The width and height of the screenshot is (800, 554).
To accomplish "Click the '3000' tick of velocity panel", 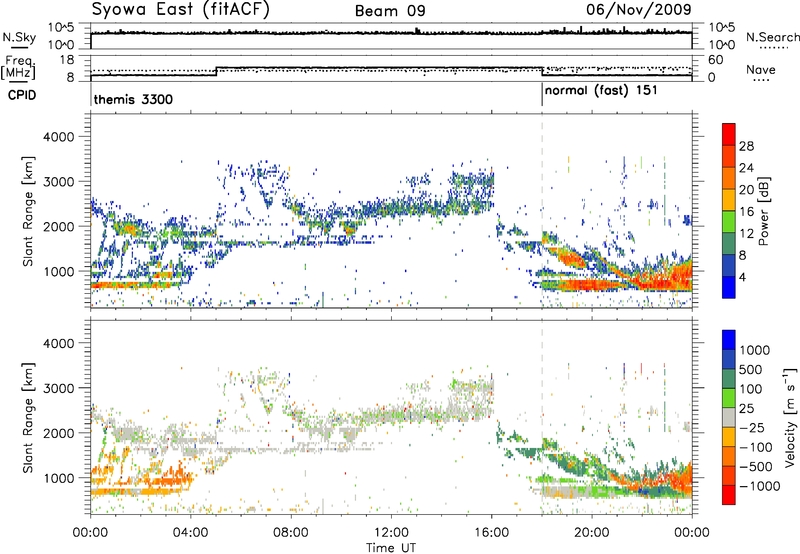I will (x=58, y=388).
